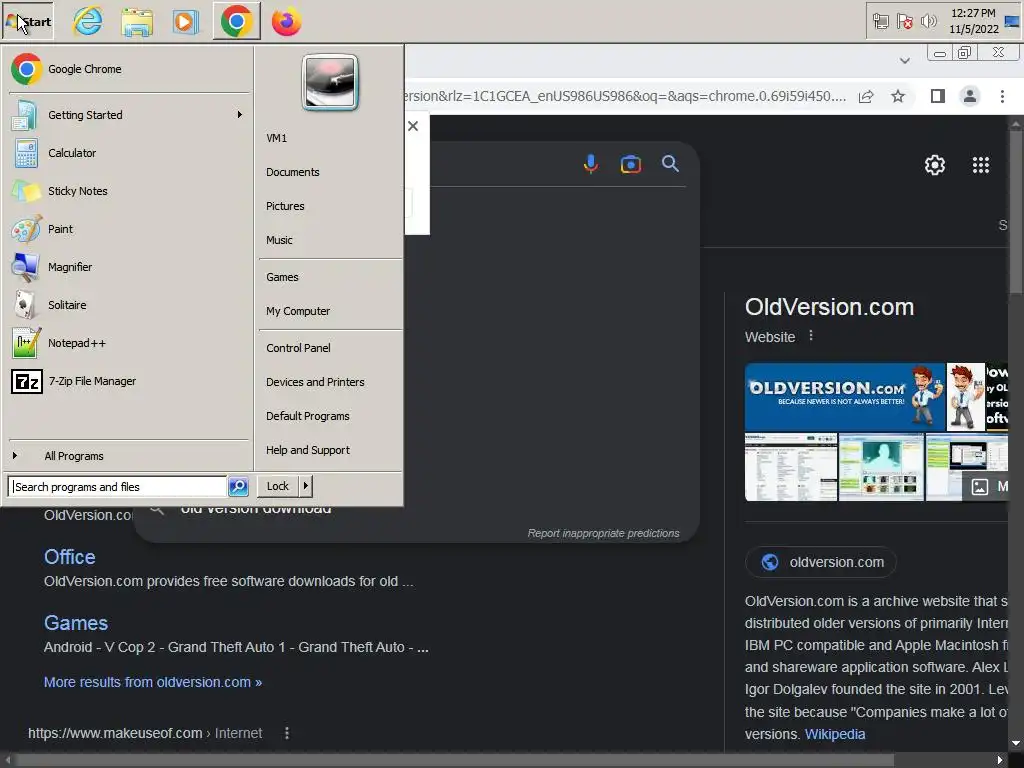Open Sticky Notes

pos(128,191)
